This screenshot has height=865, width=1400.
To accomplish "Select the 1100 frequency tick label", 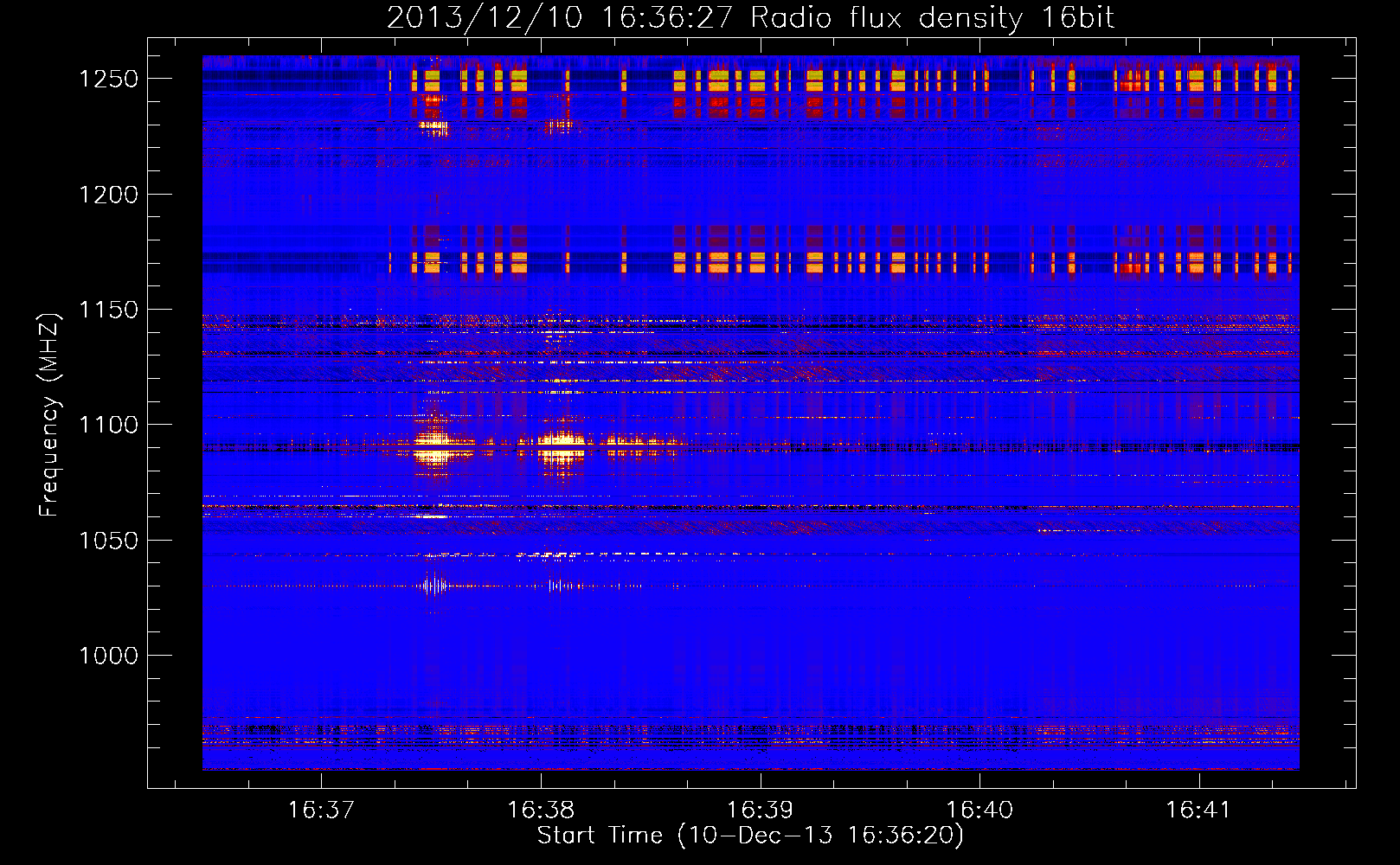I will tap(109, 425).
